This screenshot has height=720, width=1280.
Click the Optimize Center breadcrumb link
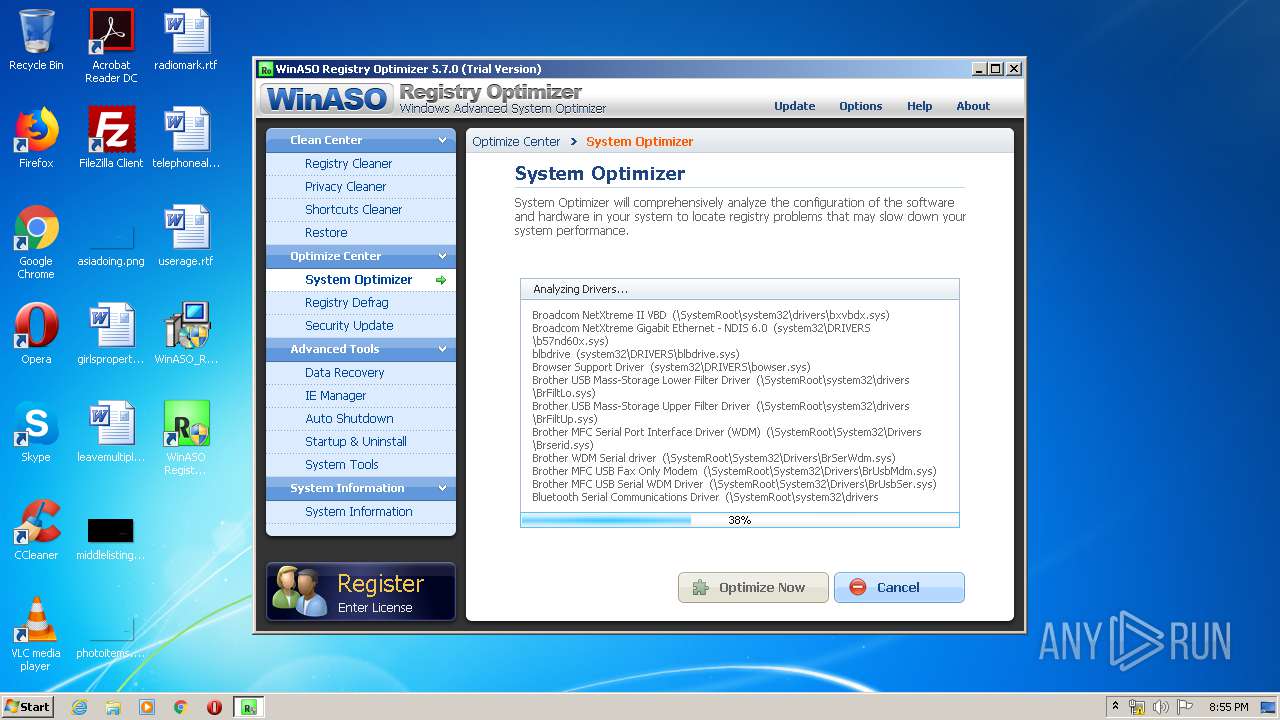pyautogui.click(x=516, y=142)
